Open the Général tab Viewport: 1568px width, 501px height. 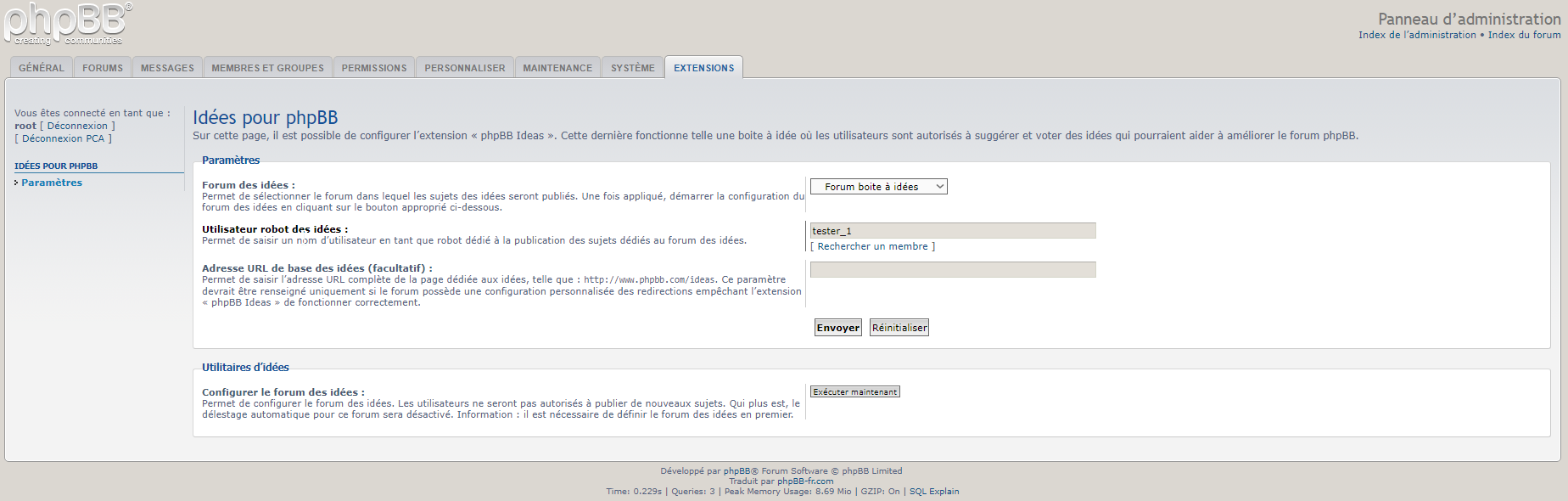tap(42, 68)
